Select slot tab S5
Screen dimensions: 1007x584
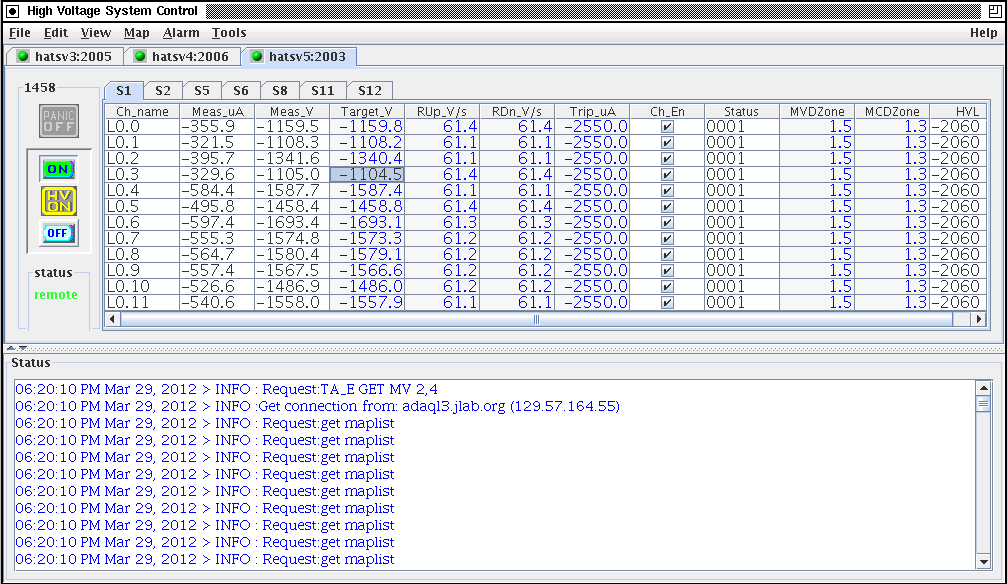[x=202, y=91]
